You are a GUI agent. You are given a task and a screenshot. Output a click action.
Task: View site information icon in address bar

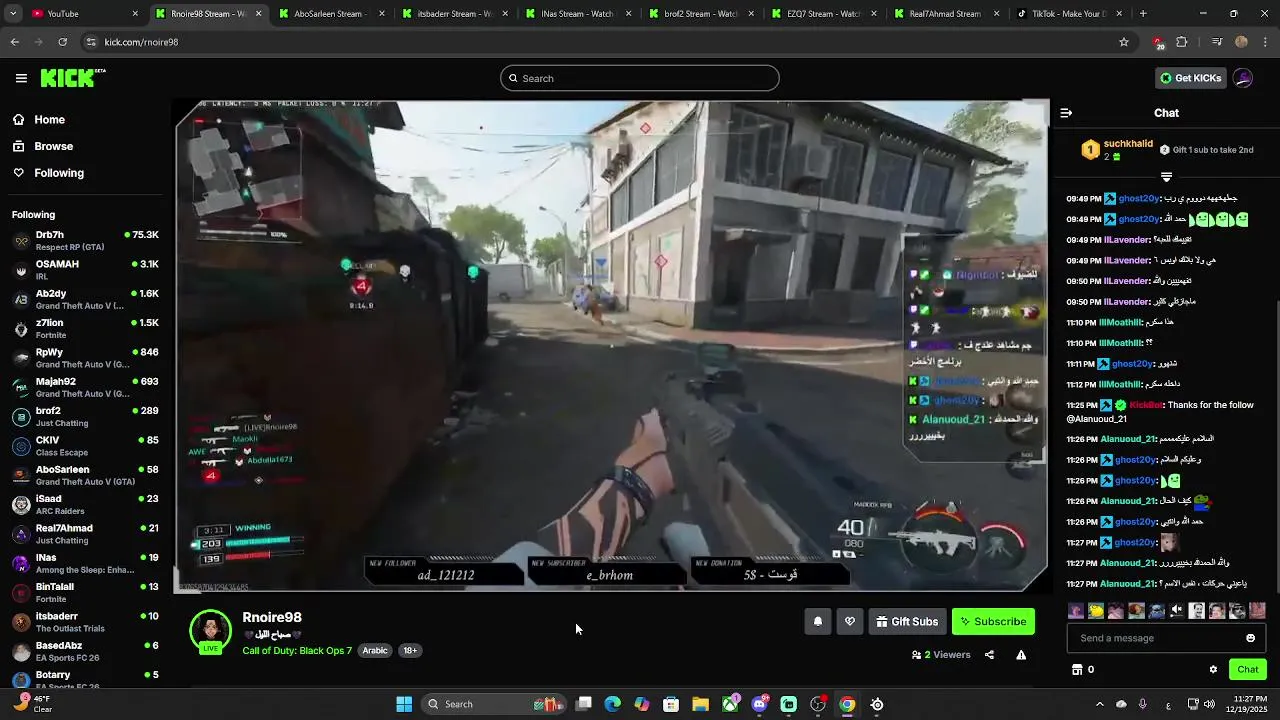91,42
